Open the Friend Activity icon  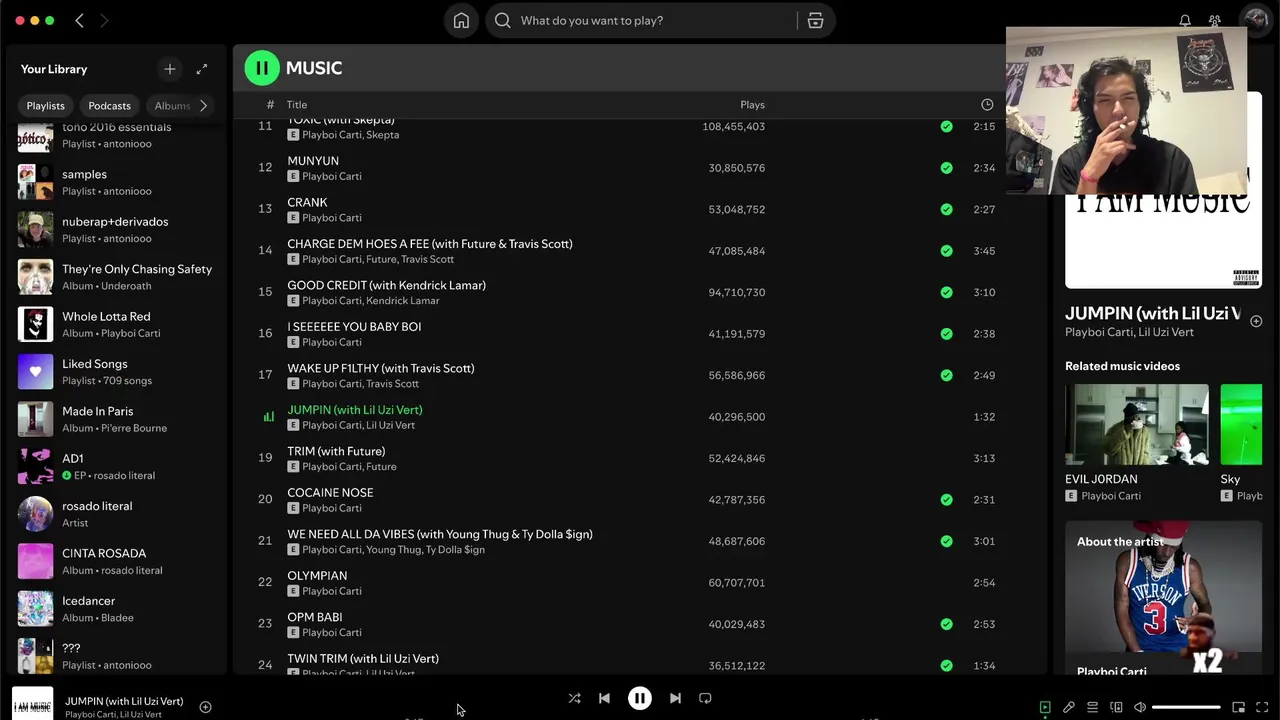click(1215, 21)
